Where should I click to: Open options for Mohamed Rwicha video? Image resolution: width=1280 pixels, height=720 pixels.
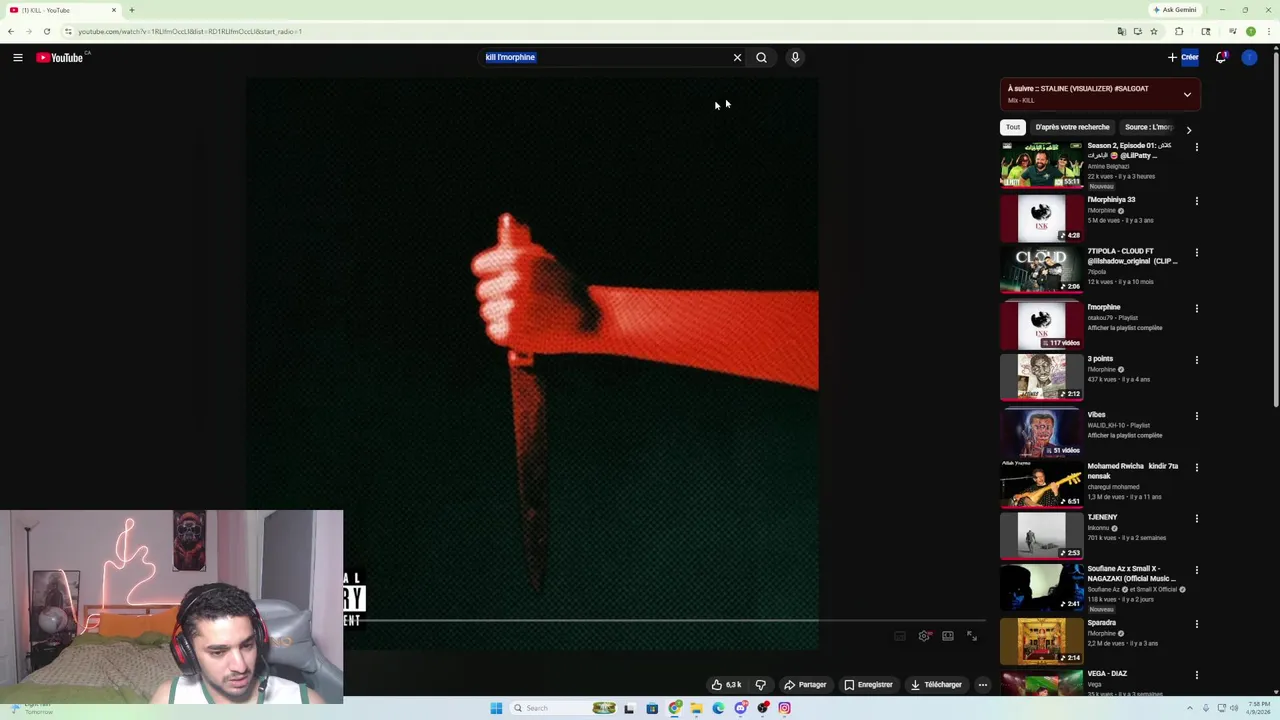[1196, 468]
